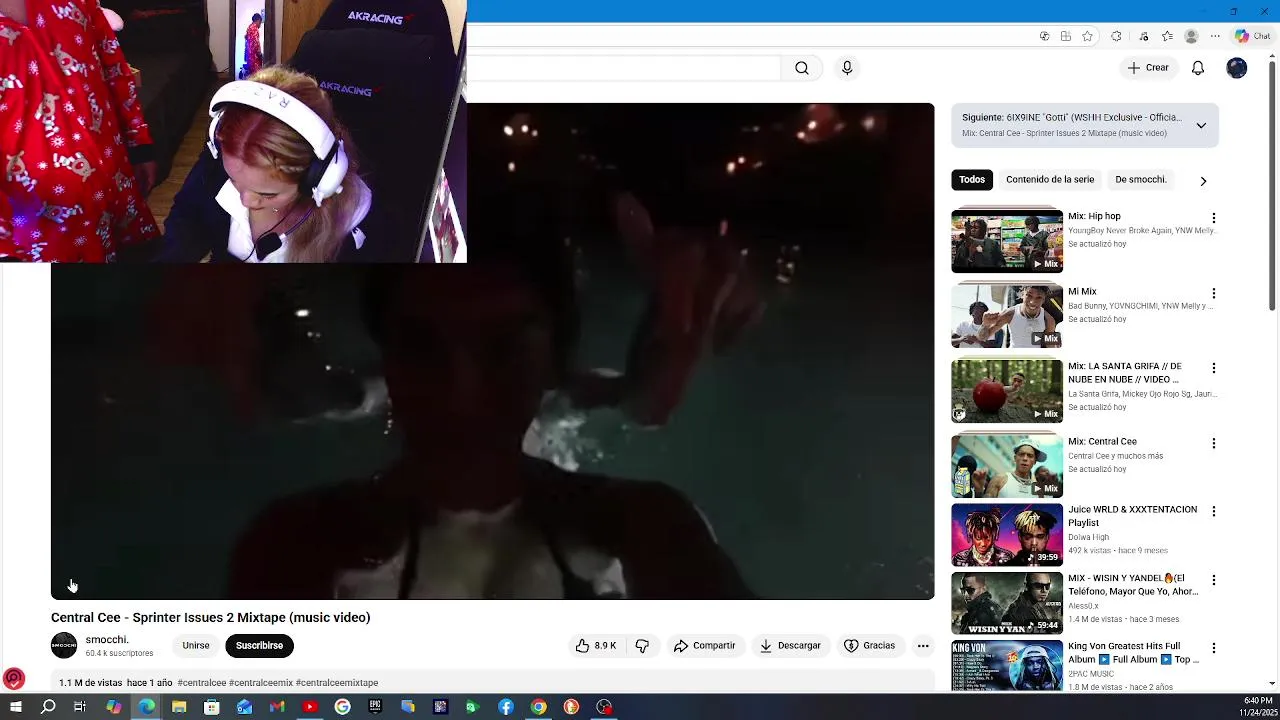Click the #centralceemixtape hashtag
This screenshot has height=720, width=1280.
pyautogui.click(x=337, y=683)
